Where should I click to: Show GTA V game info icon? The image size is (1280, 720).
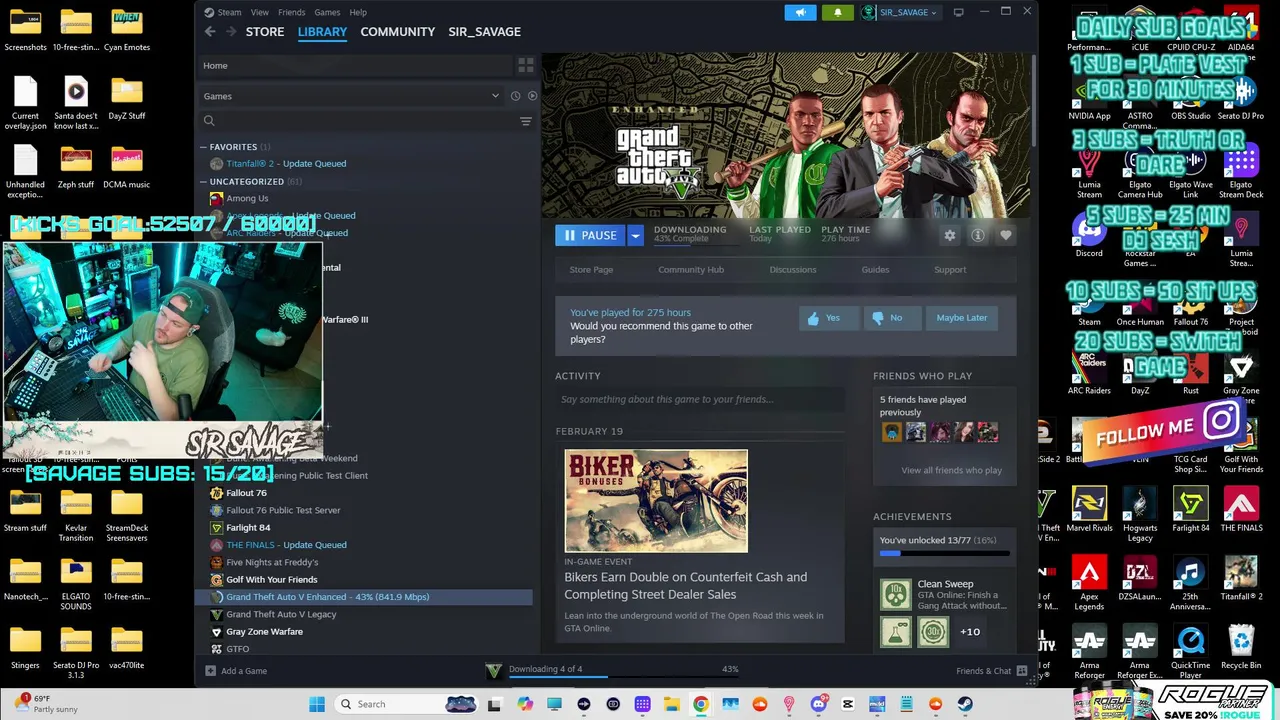(978, 236)
